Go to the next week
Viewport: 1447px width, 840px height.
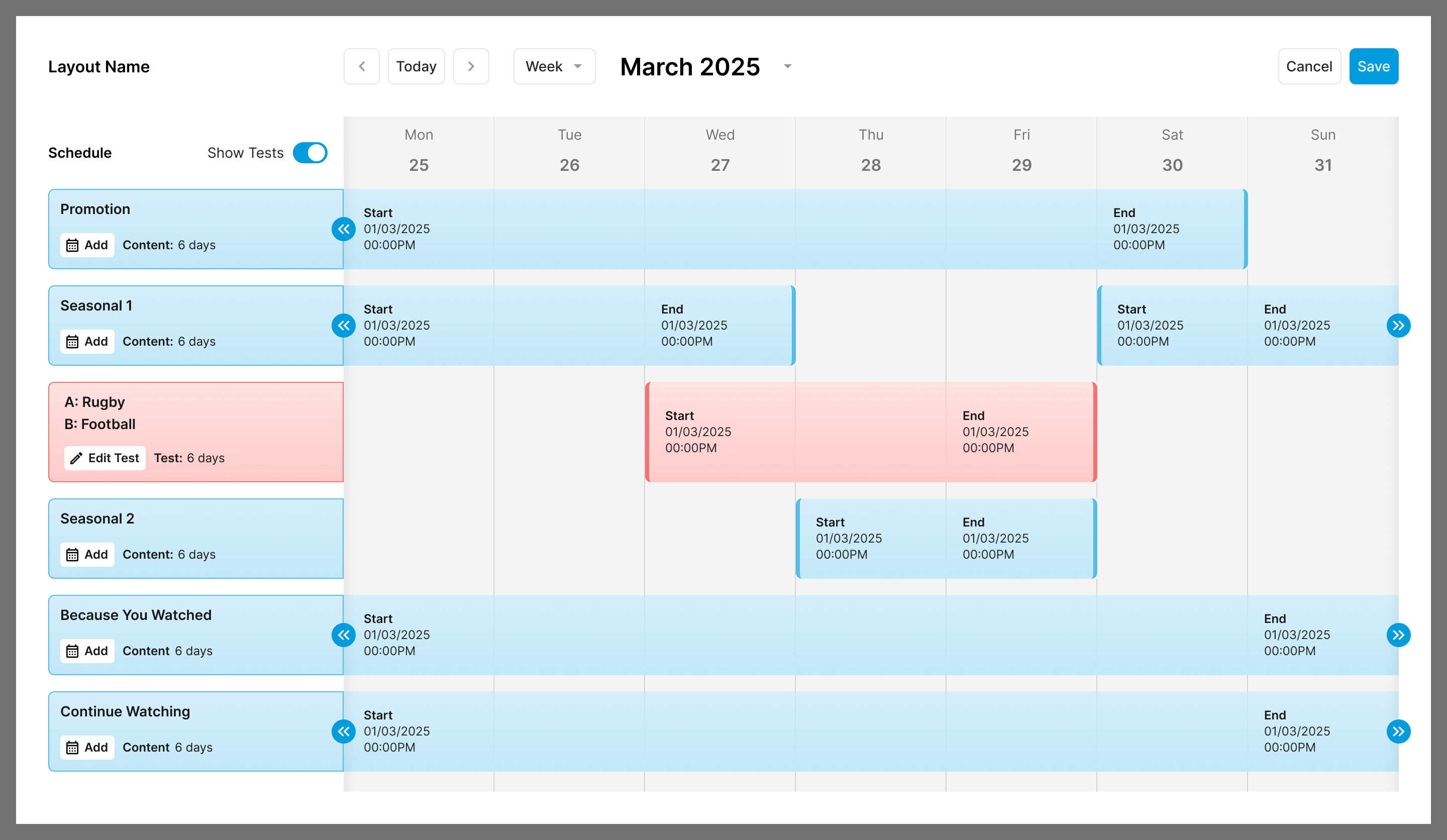click(471, 67)
